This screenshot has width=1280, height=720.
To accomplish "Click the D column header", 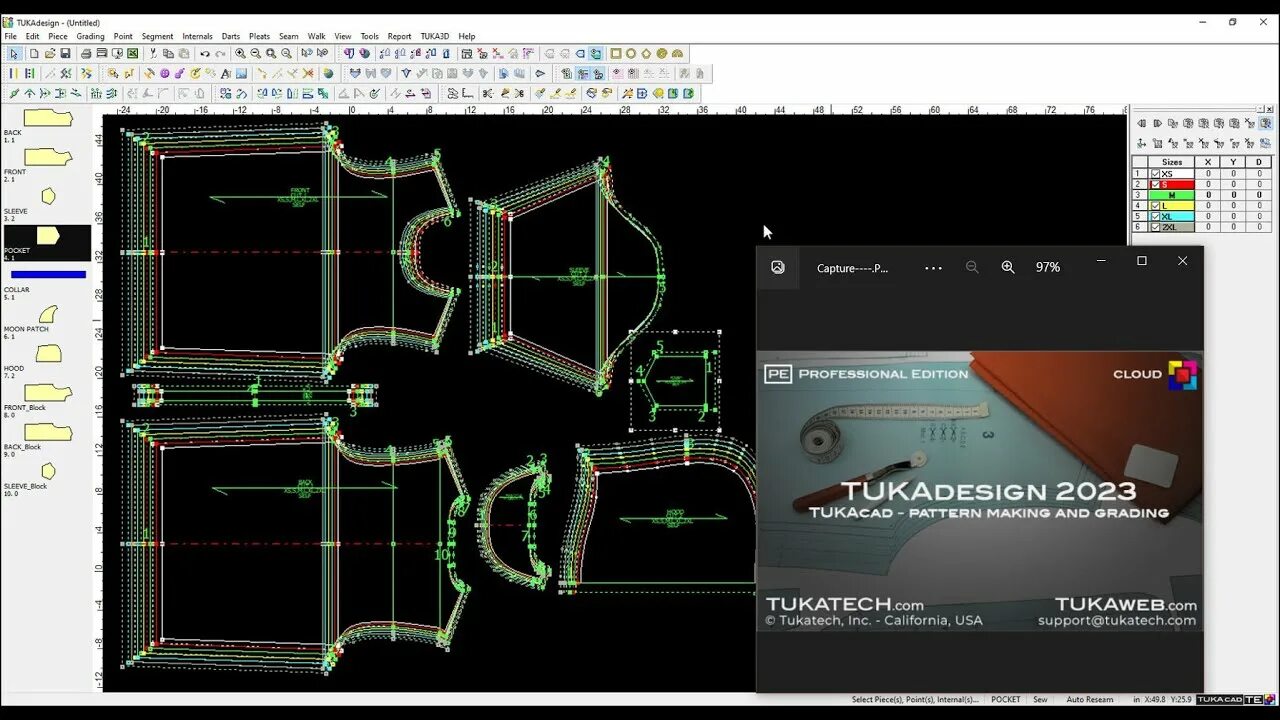I will 1259,162.
